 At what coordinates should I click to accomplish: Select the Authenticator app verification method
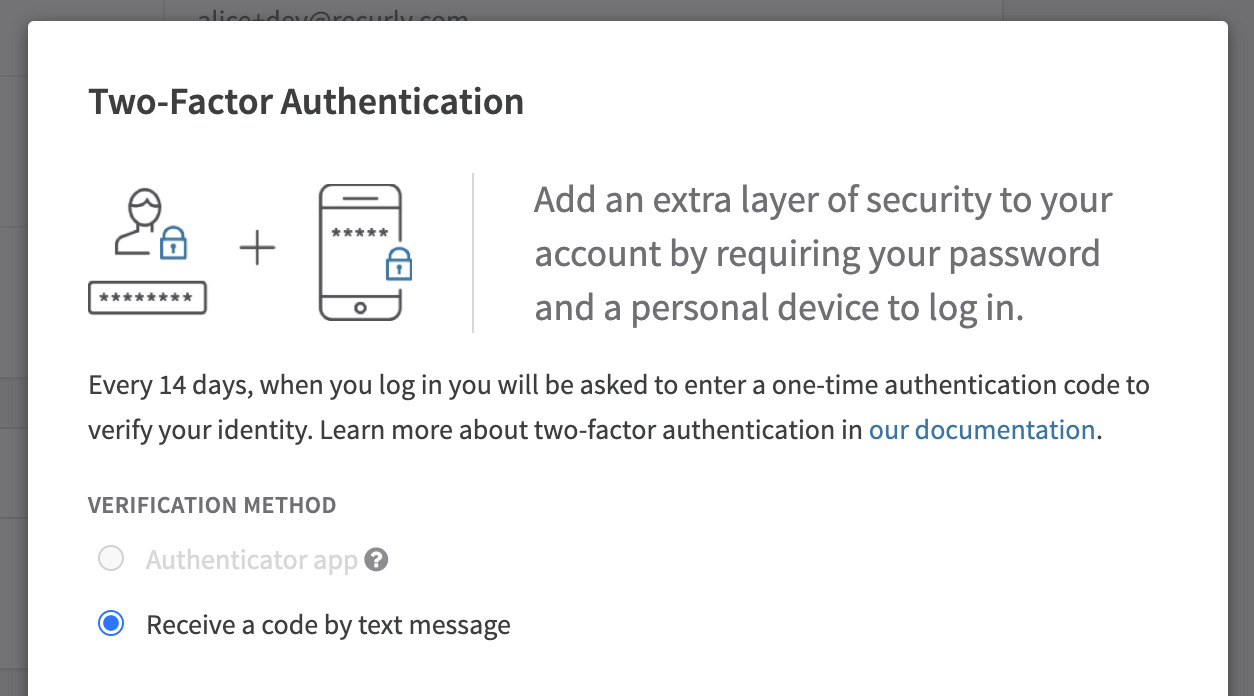pos(111,558)
